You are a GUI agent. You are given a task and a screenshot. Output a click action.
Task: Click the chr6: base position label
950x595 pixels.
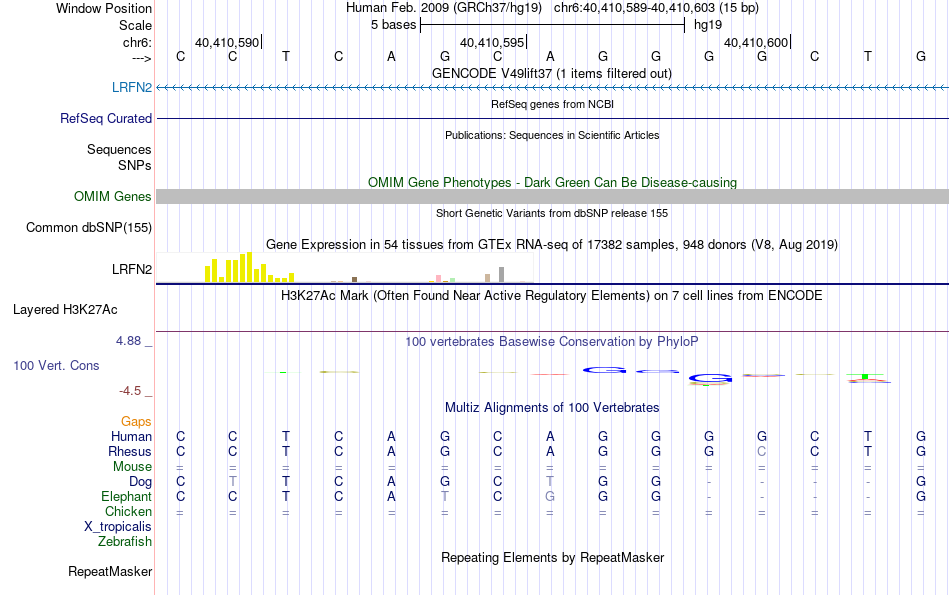[137, 42]
